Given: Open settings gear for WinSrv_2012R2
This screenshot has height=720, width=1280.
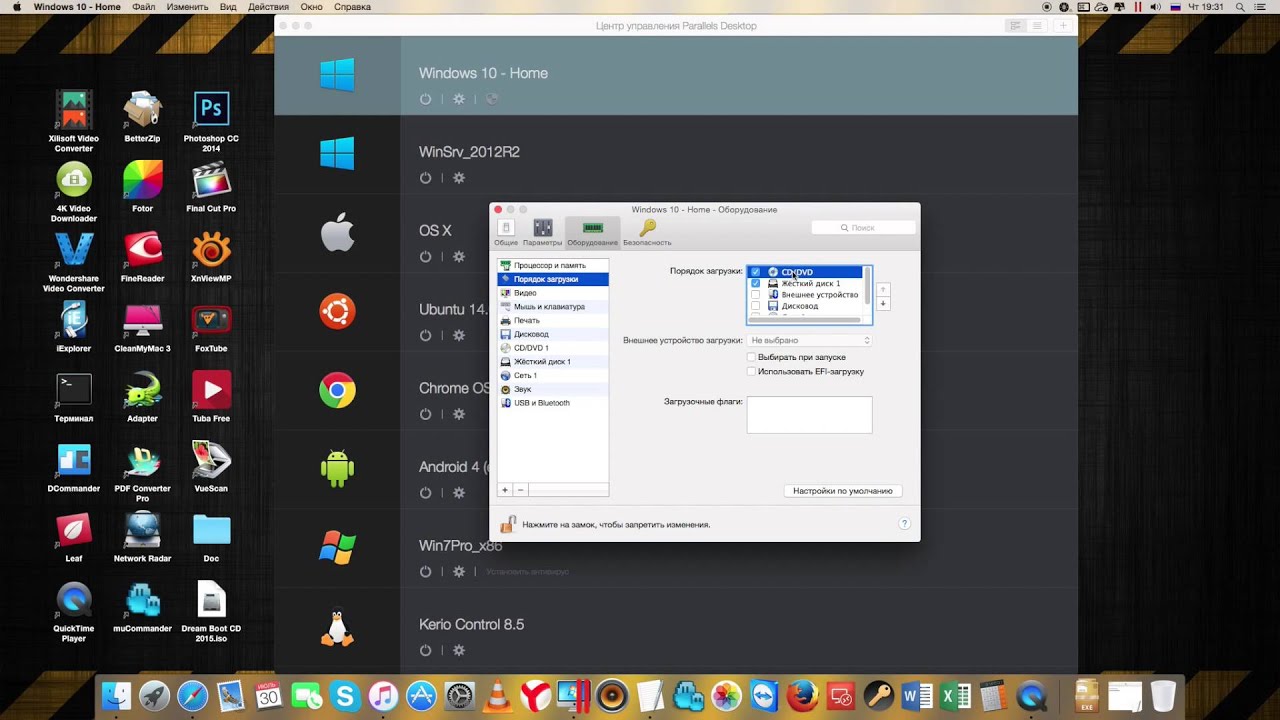Looking at the screenshot, I should 459,178.
